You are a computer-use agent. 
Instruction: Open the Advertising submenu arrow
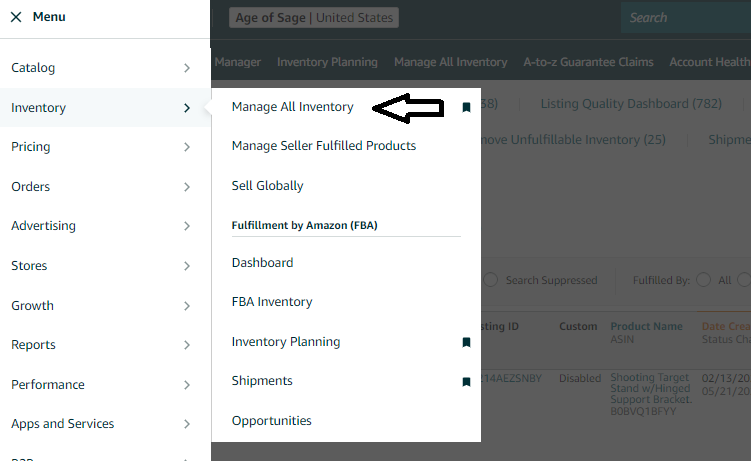click(187, 226)
